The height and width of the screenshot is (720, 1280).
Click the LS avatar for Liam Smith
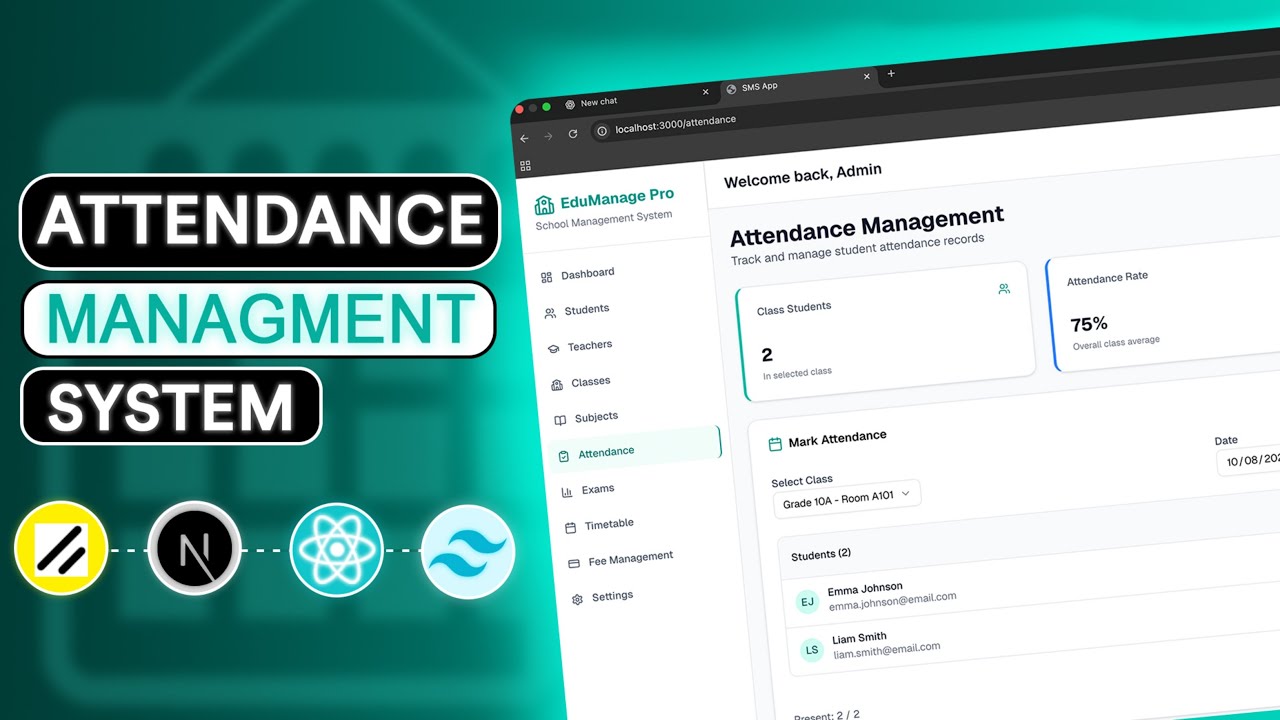tap(812, 650)
